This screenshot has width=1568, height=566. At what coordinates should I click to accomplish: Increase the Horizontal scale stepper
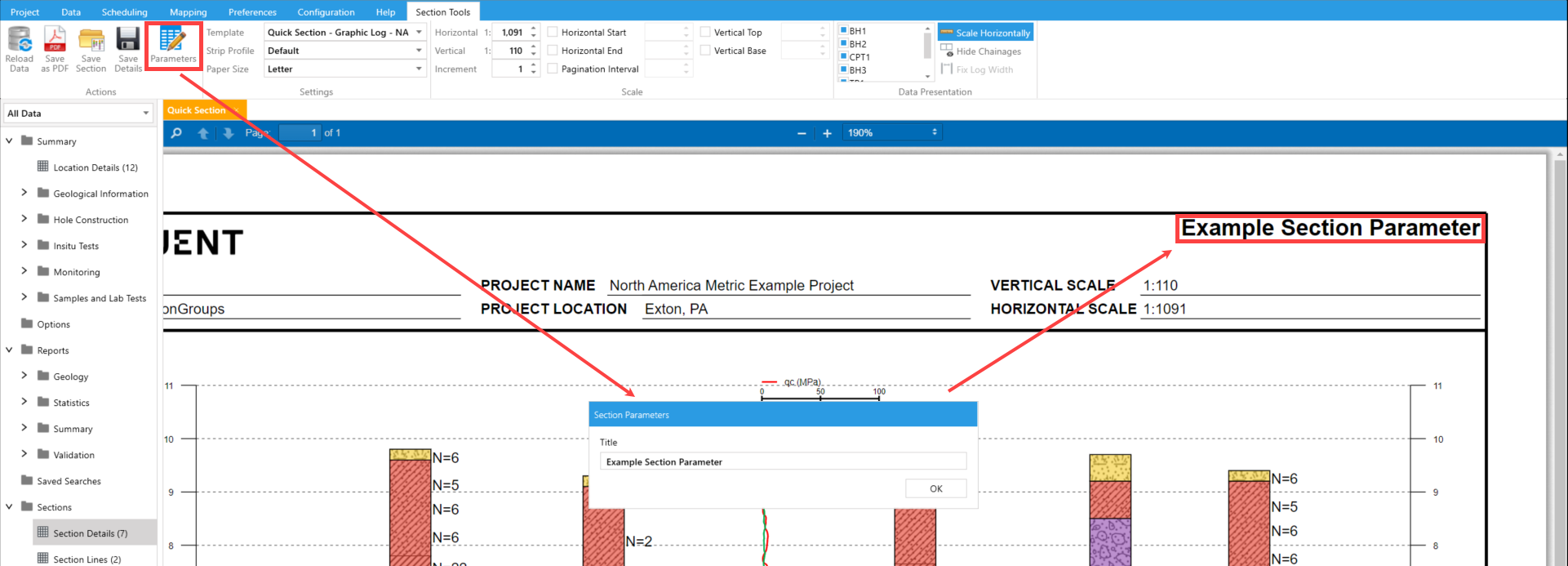pyautogui.click(x=534, y=29)
